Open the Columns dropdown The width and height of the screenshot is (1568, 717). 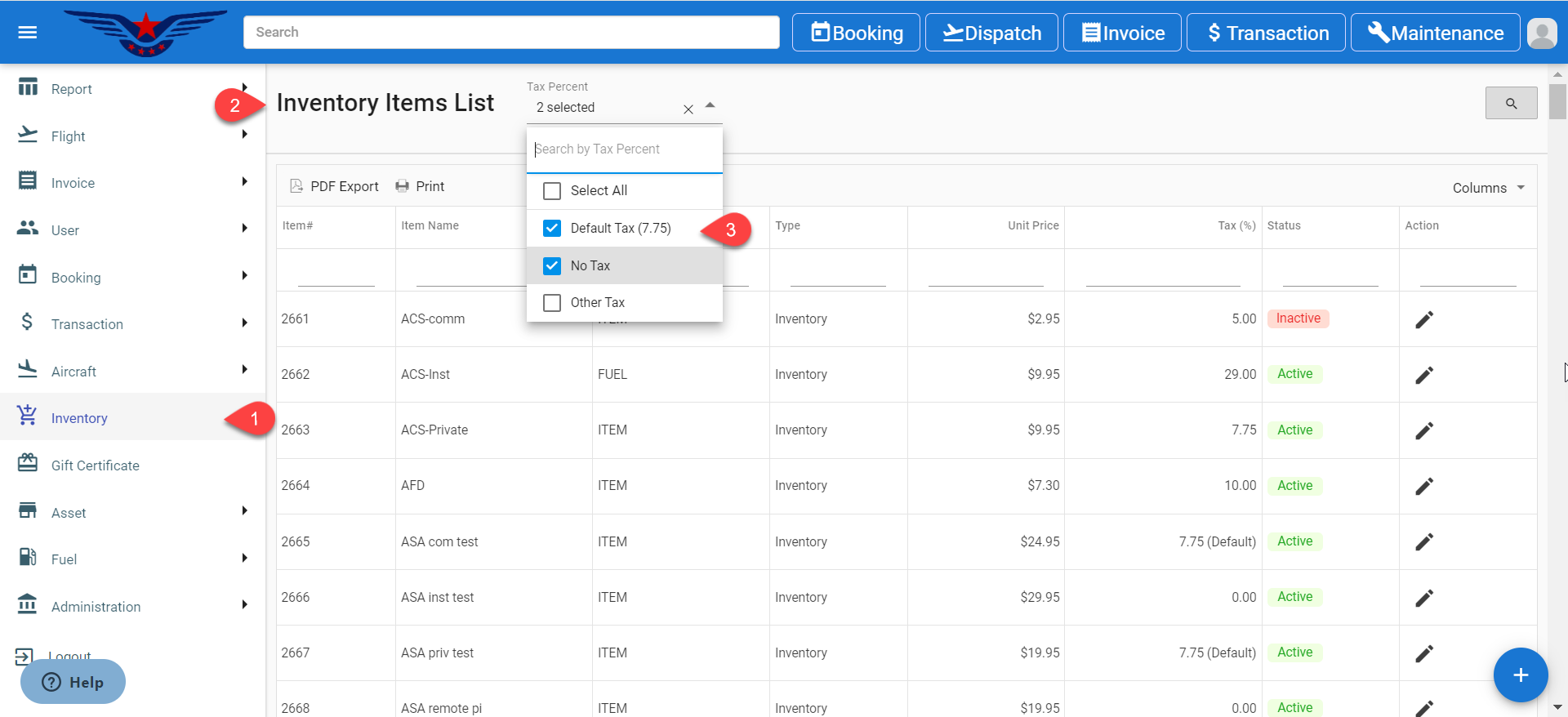click(x=1488, y=188)
